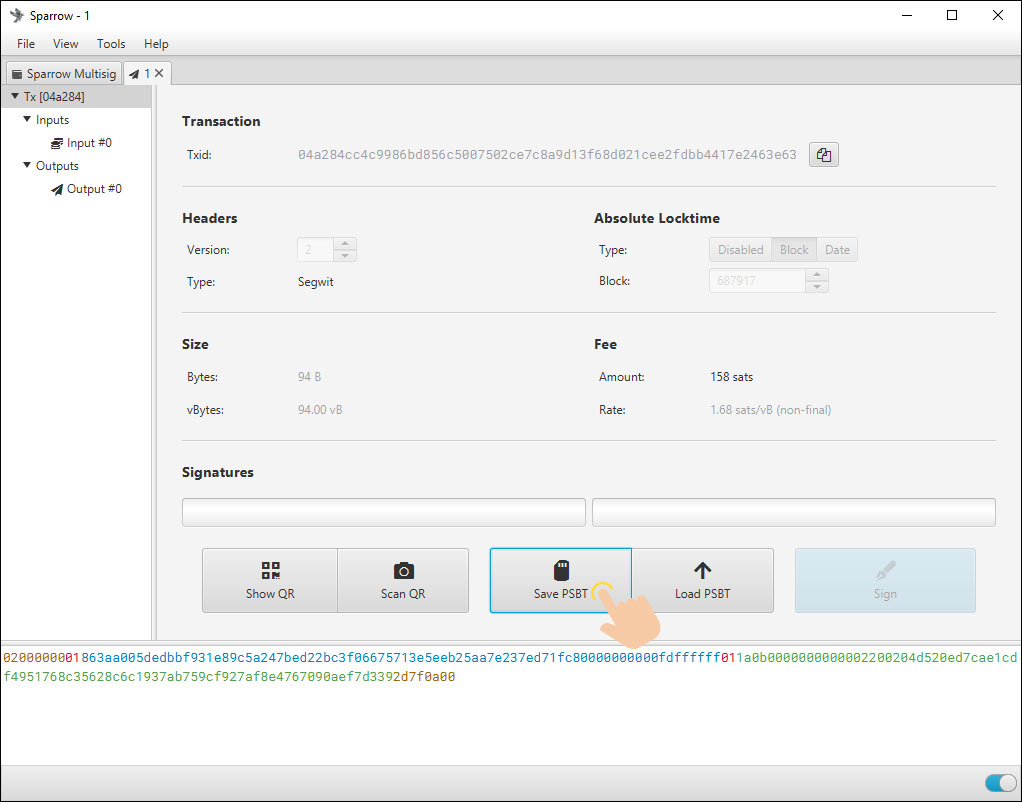Collapse the Outputs tree node
Screen dimensions: 1022x802
point(27,166)
